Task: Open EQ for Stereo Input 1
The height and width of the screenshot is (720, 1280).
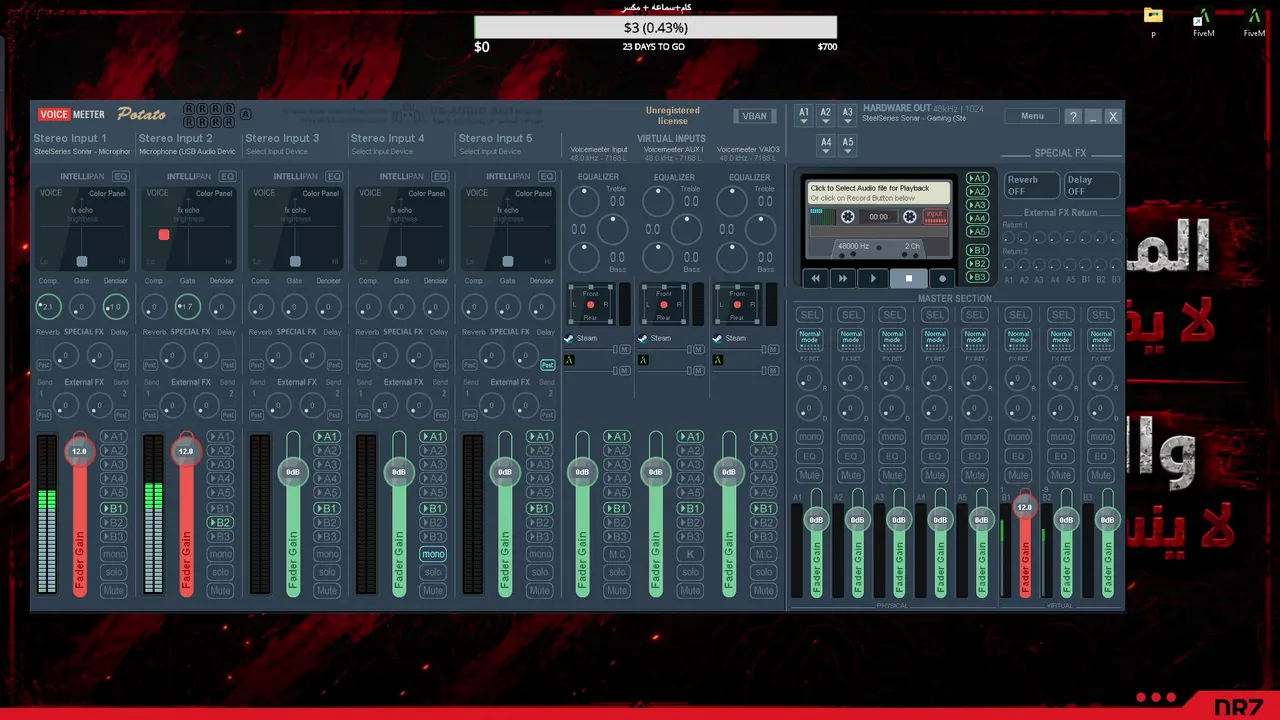Action: click(121, 176)
